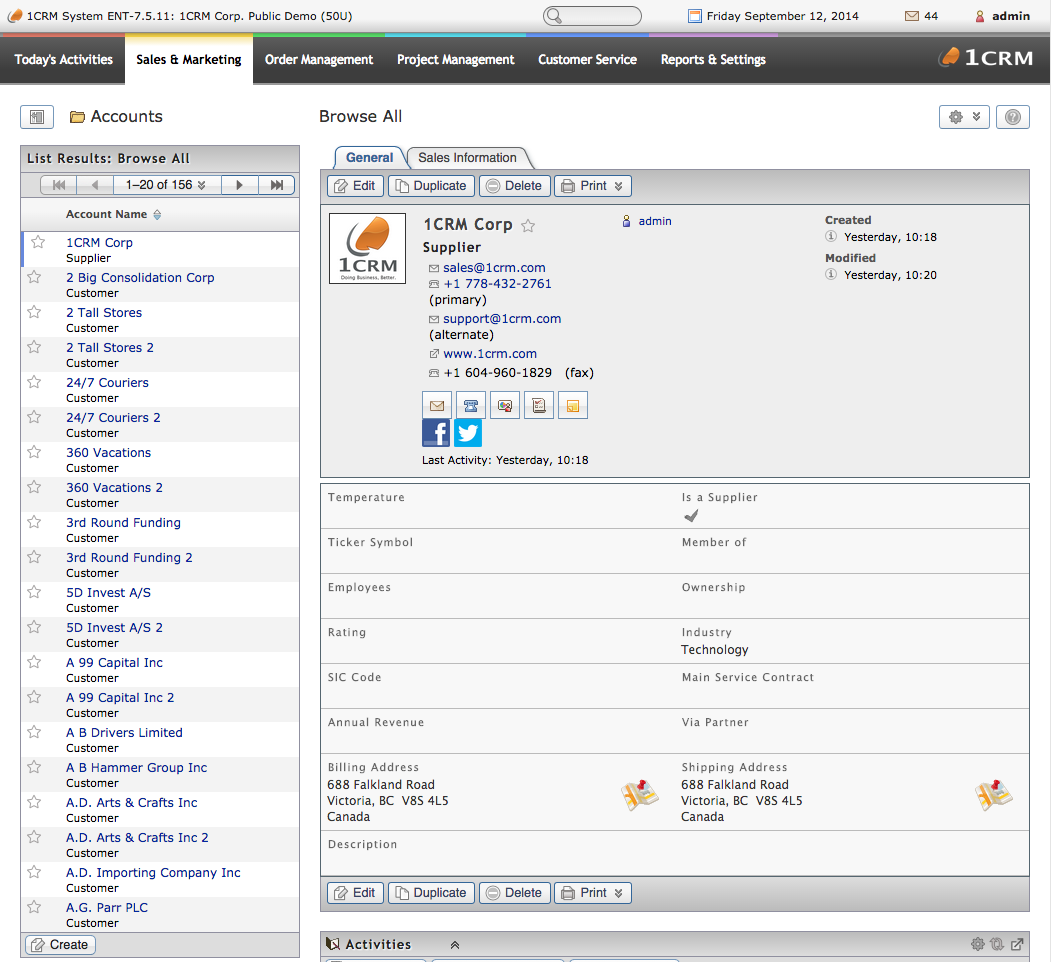Click the top Edit button
Screen dimensions: 1051x962
pos(355,186)
